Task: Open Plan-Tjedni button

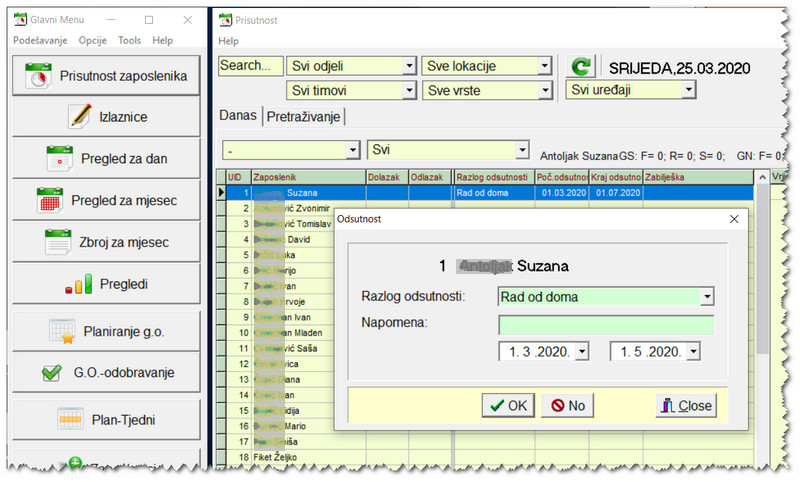Action: pyautogui.click(x=106, y=420)
